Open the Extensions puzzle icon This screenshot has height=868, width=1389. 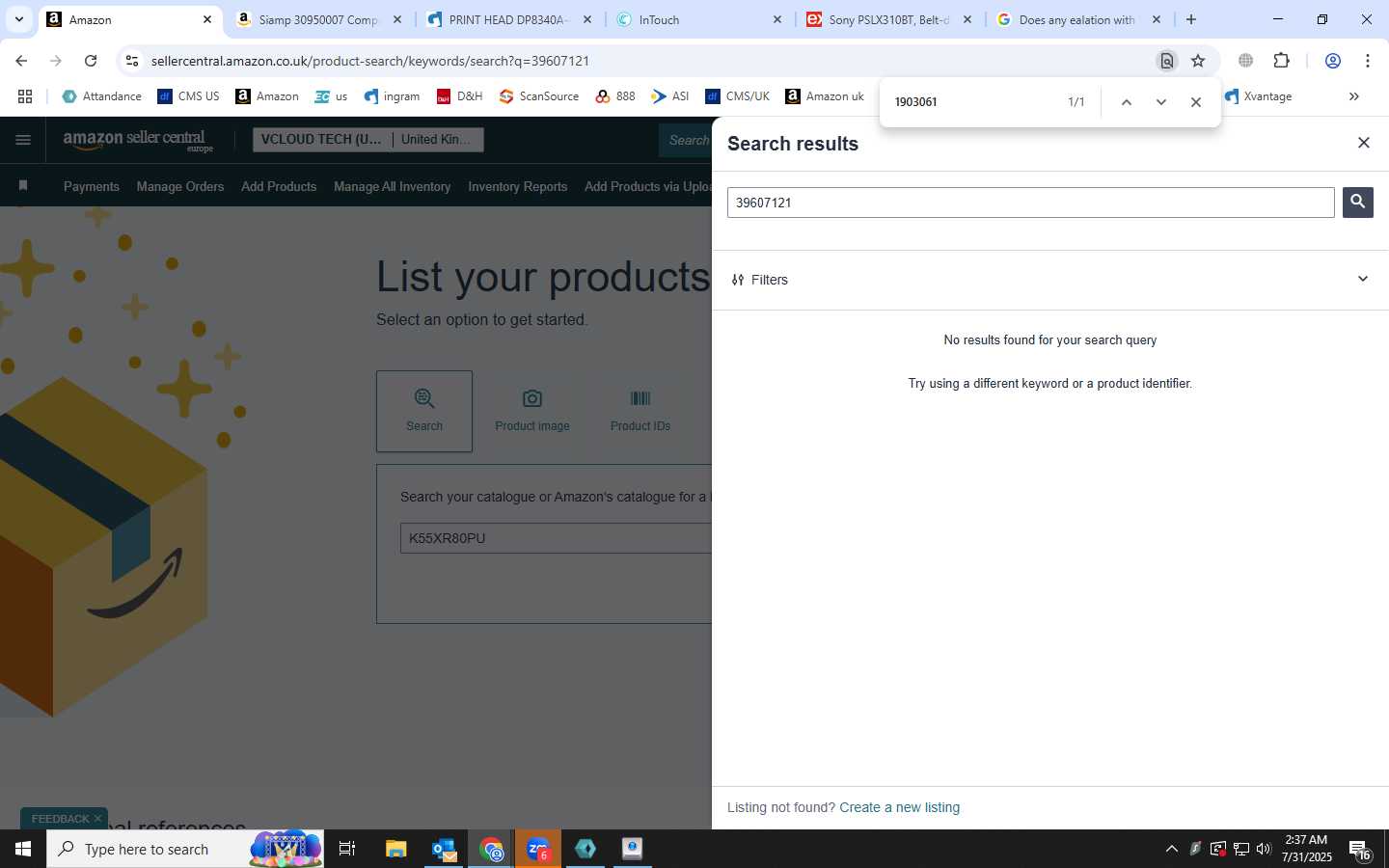[x=1281, y=61]
